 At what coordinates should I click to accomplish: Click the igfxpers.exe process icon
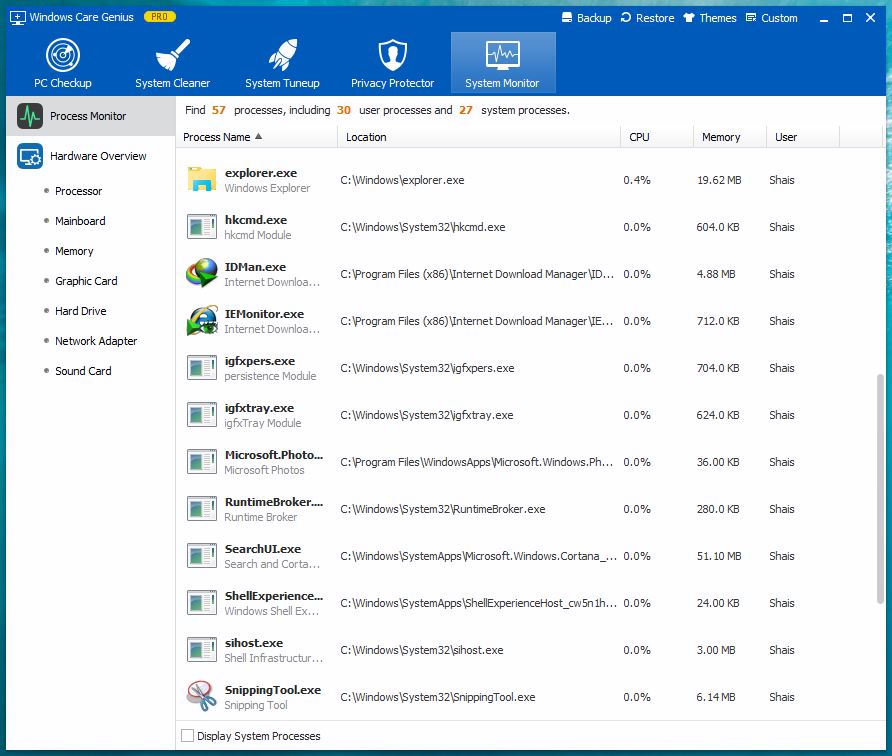coord(201,368)
